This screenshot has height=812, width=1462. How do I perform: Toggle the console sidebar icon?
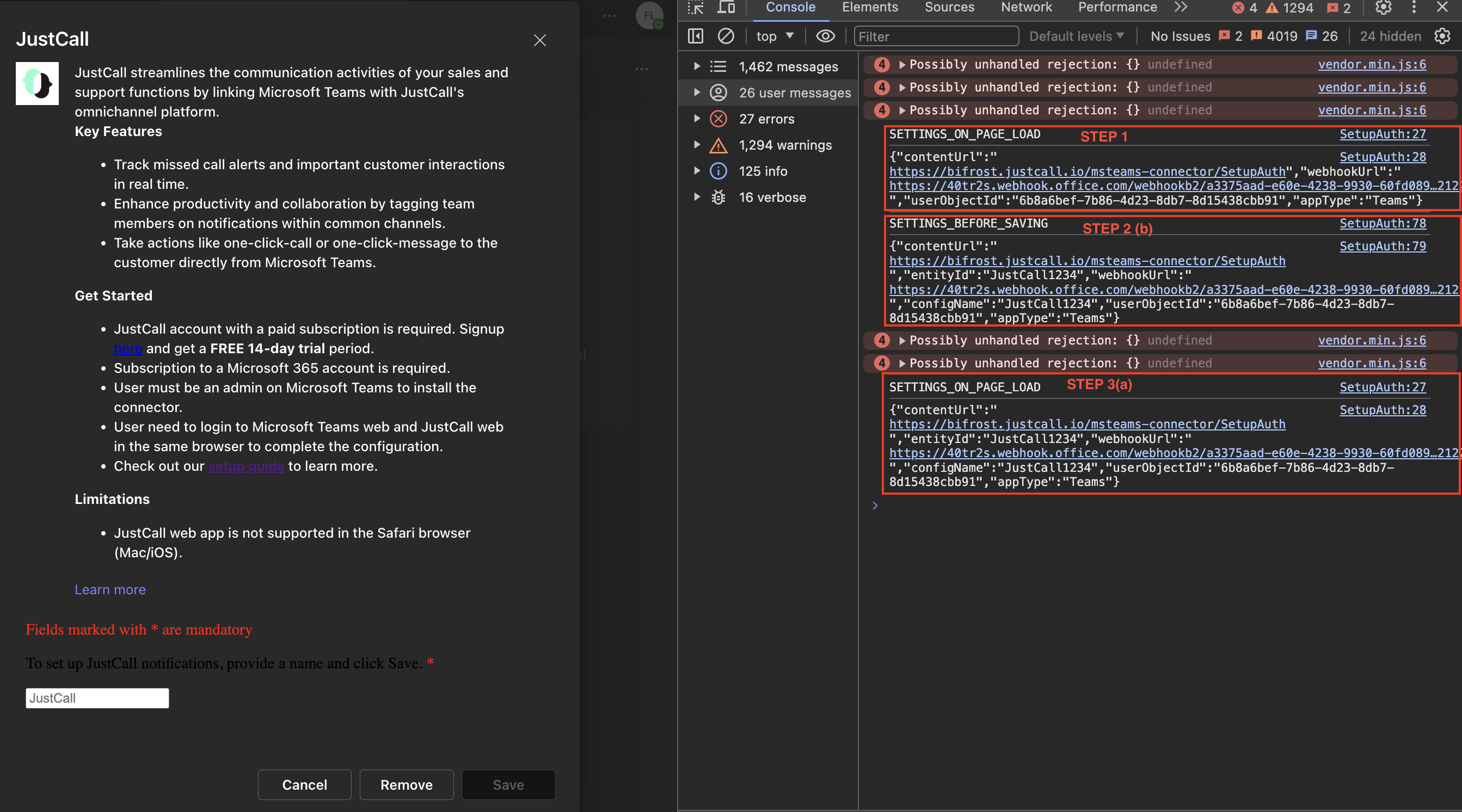pos(696,36)
